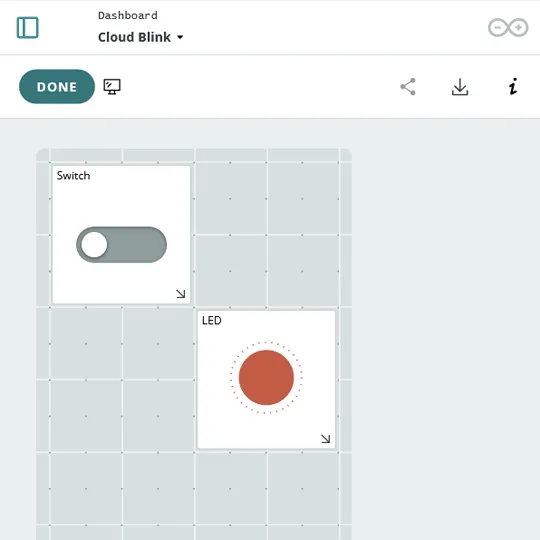Click the red LED indicator

click(266, 377)
